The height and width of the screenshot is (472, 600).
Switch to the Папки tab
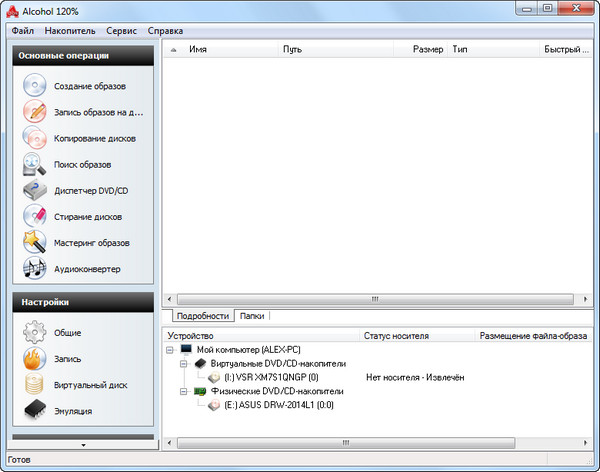(252, 316)
